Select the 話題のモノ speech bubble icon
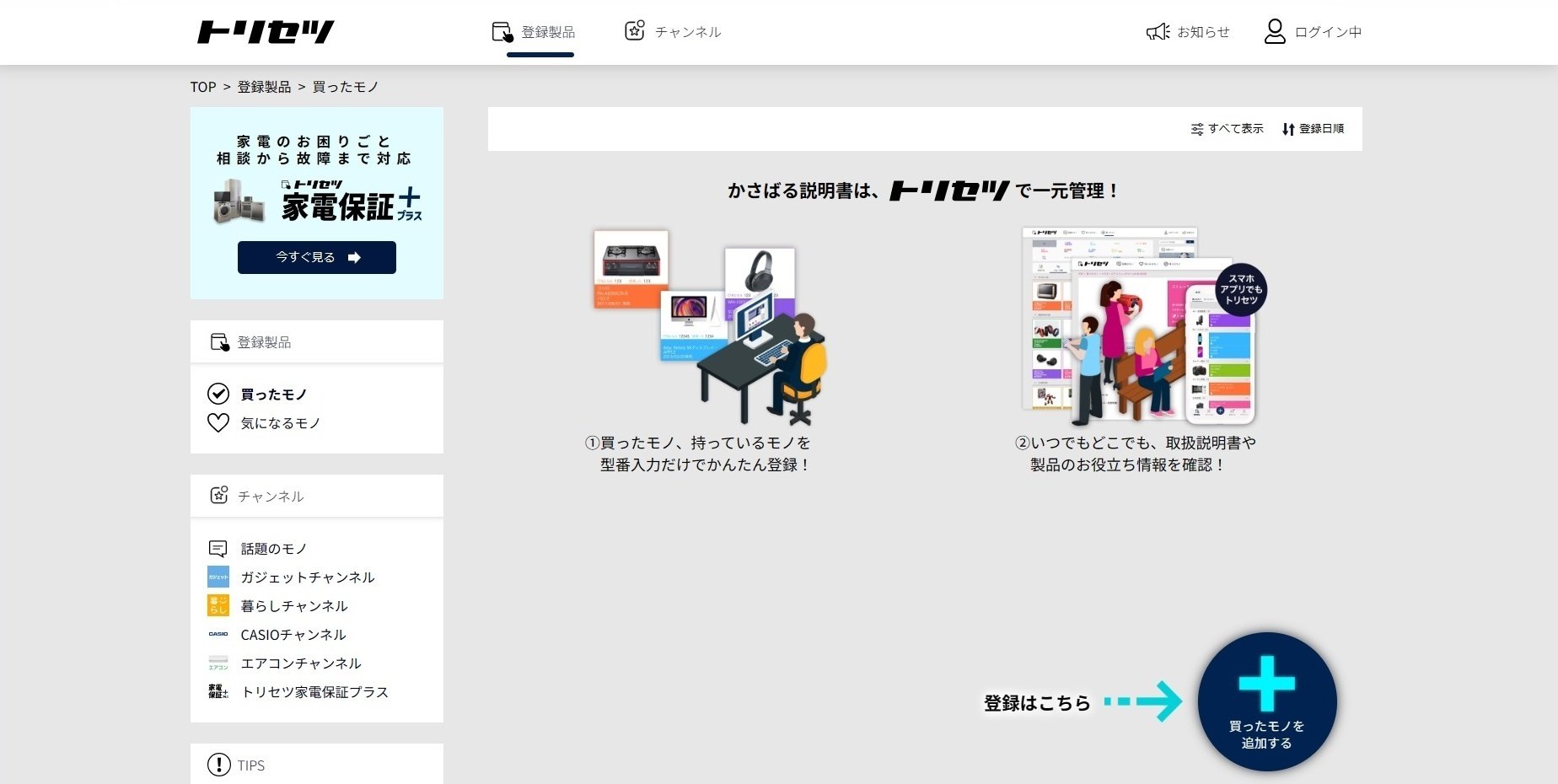Image resolution: width=1558 pixels, height=784 pixels. (x=218, y=548)
